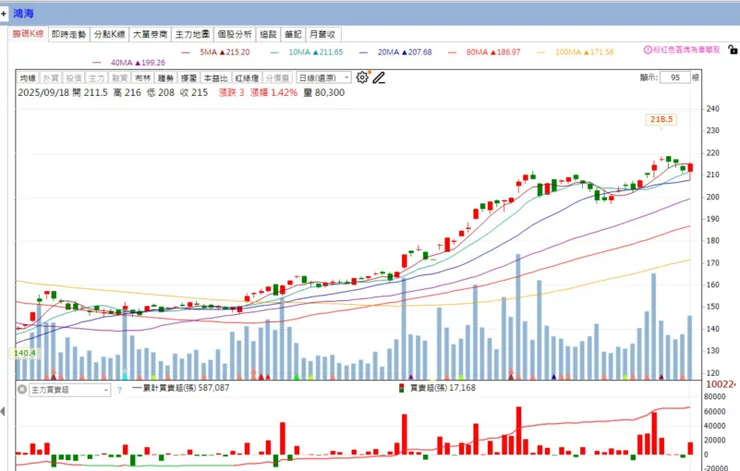Image resolution: width=740 pixels, height=471 pixels.
Task: Toggle the 撐壓 support-resistance button
Action: 189,78
